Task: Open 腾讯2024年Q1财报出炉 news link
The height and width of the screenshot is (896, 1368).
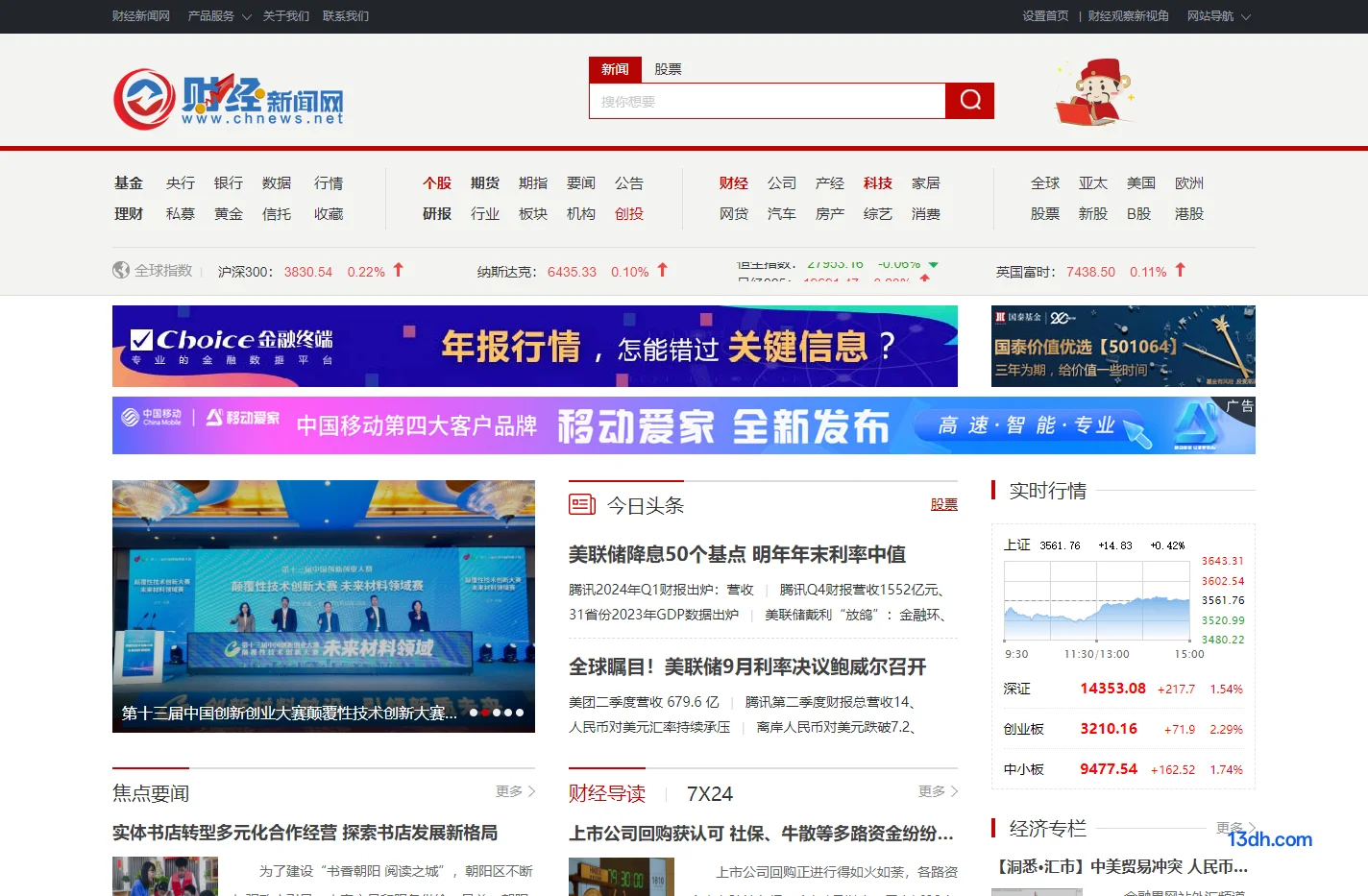Action: [661, 590]
